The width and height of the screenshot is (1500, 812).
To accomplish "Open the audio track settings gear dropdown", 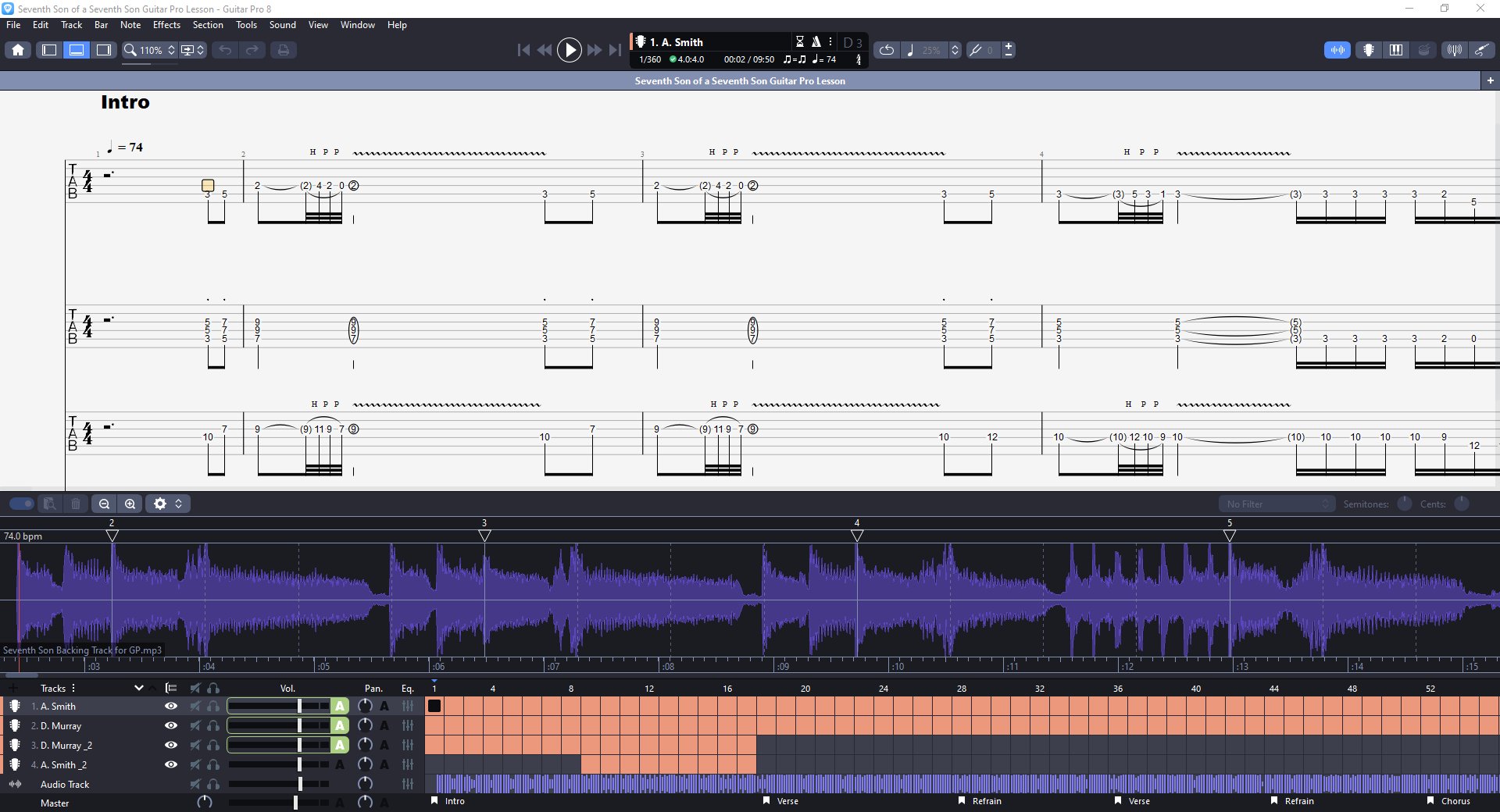I will (168, 504).
